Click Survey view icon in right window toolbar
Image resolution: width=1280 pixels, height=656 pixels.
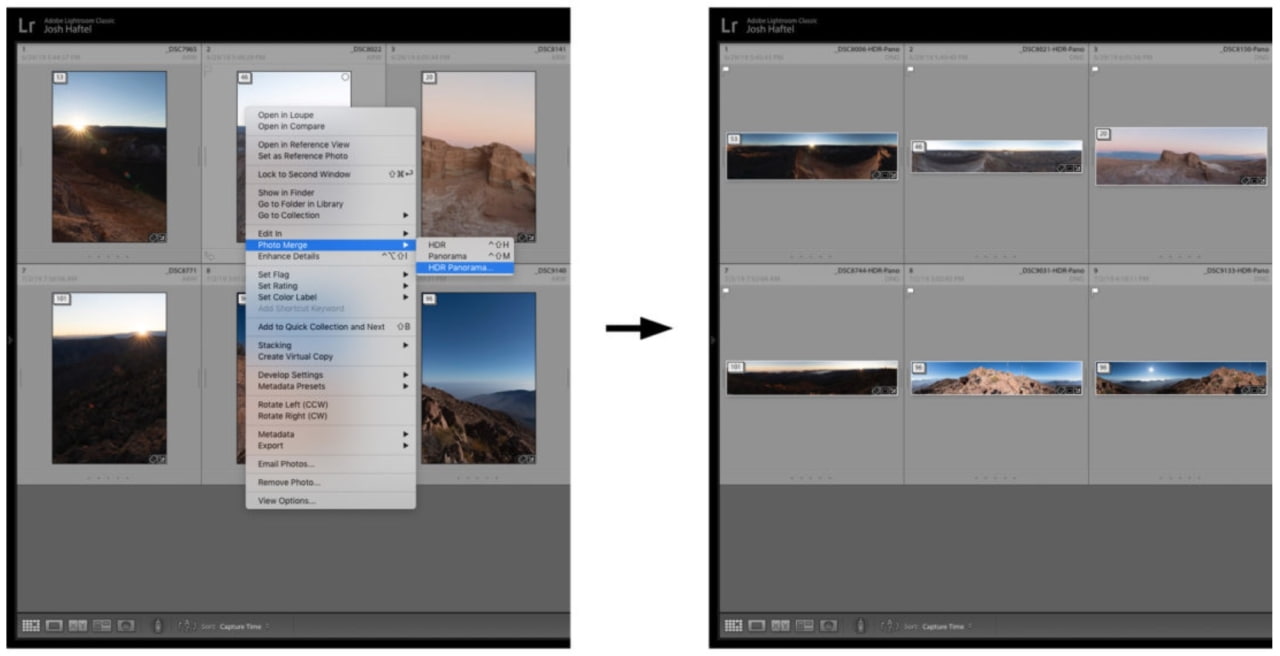tap(802, 626)
